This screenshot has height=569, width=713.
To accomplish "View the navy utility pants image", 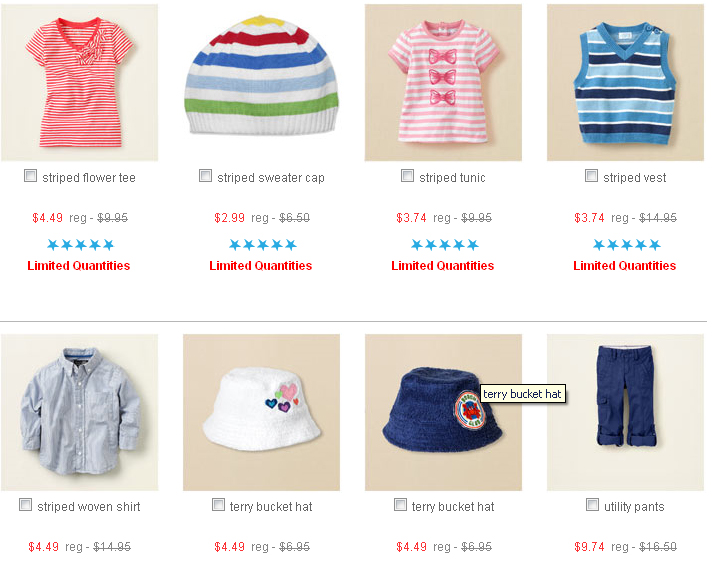I will click(625, 413).
